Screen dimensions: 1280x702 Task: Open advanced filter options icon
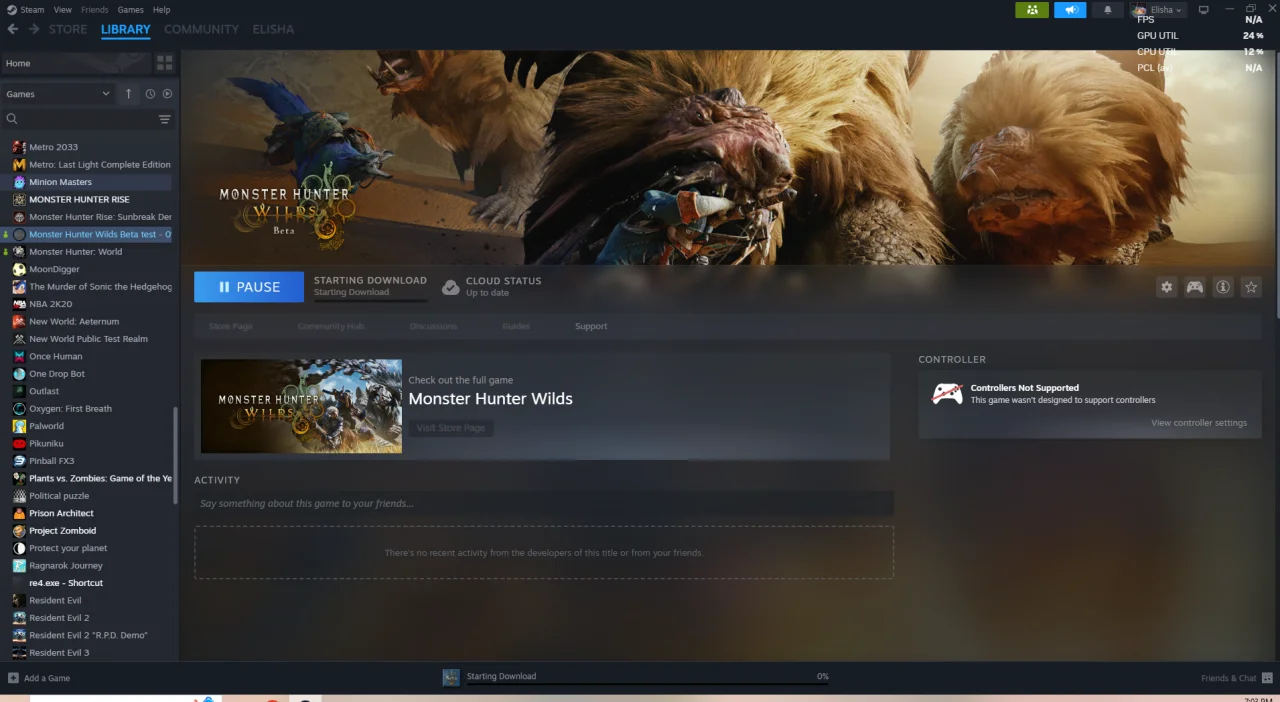point(165,119)
